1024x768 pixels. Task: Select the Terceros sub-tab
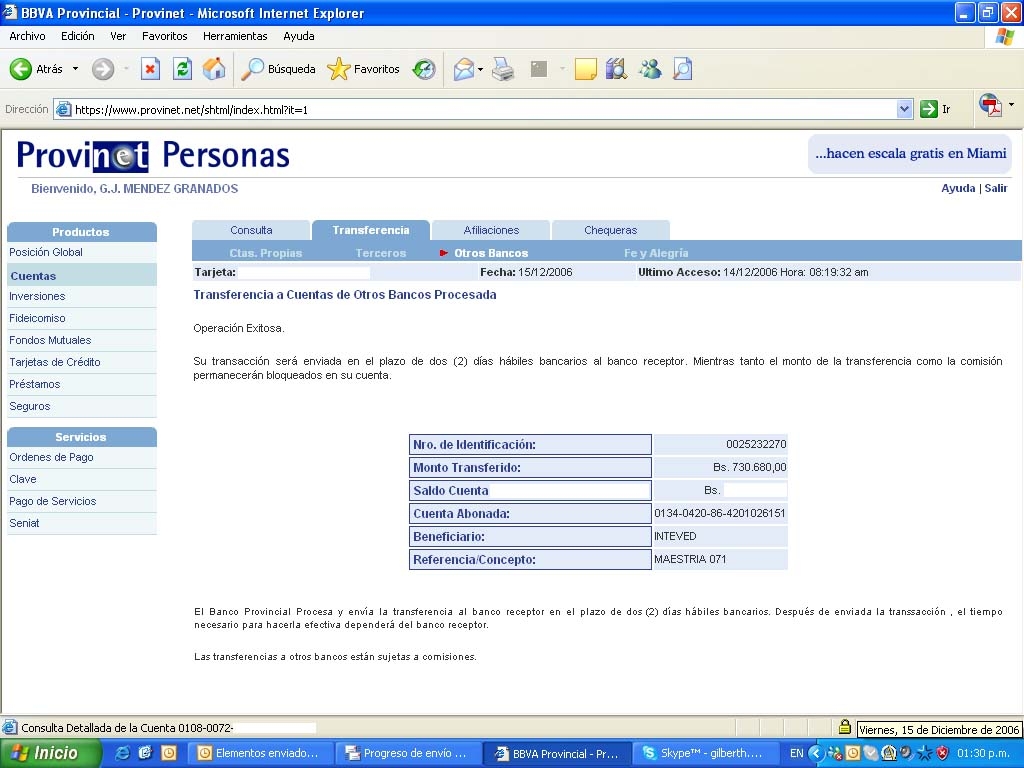[x=381, y=253]
